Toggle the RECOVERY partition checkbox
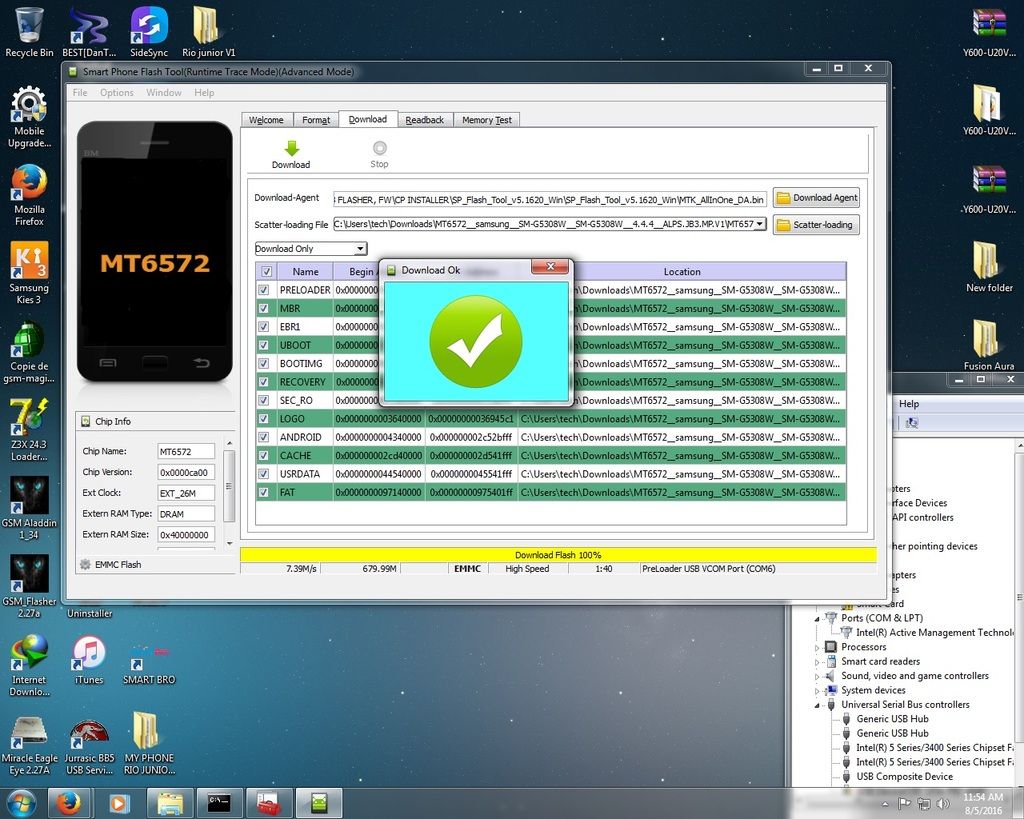1024x819 pixels. (x=265, y=382)
